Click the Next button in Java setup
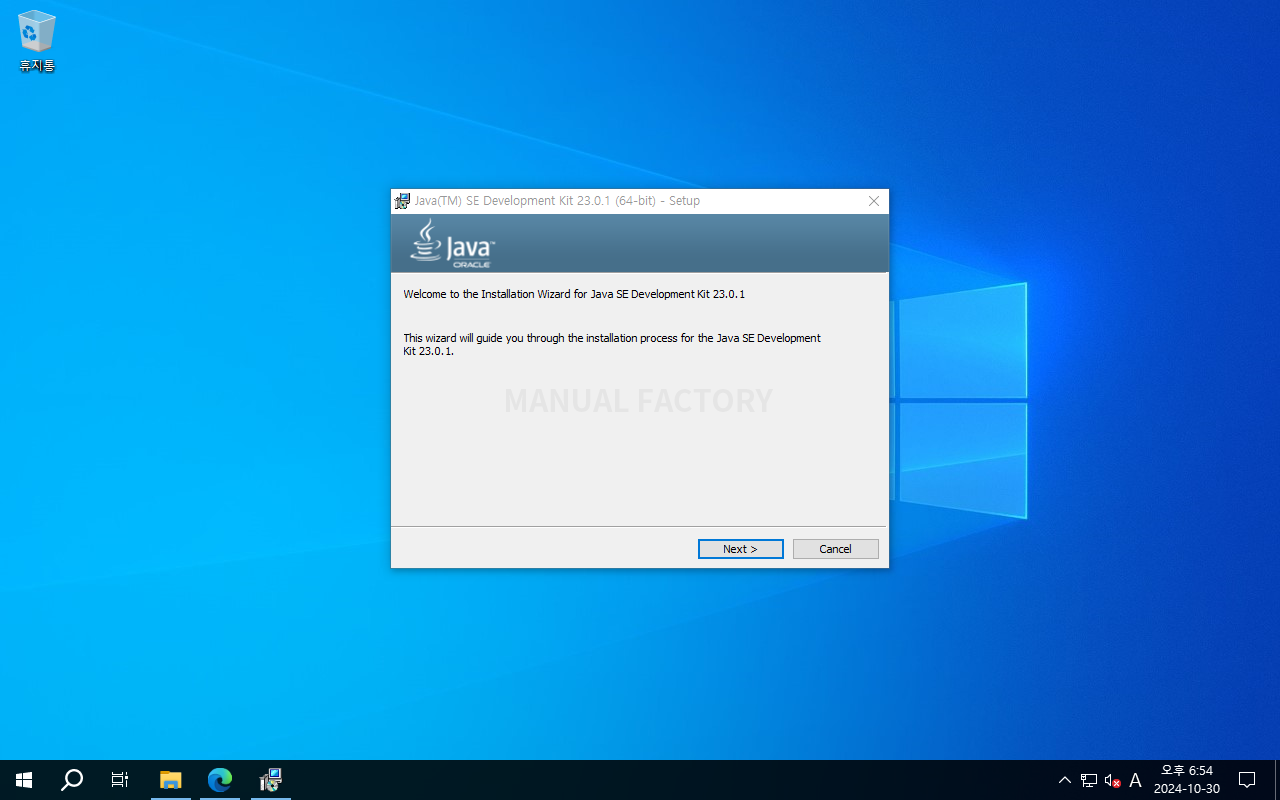Image resolution: width=1280 pixels, height=800 pixels. coord(740,549)
